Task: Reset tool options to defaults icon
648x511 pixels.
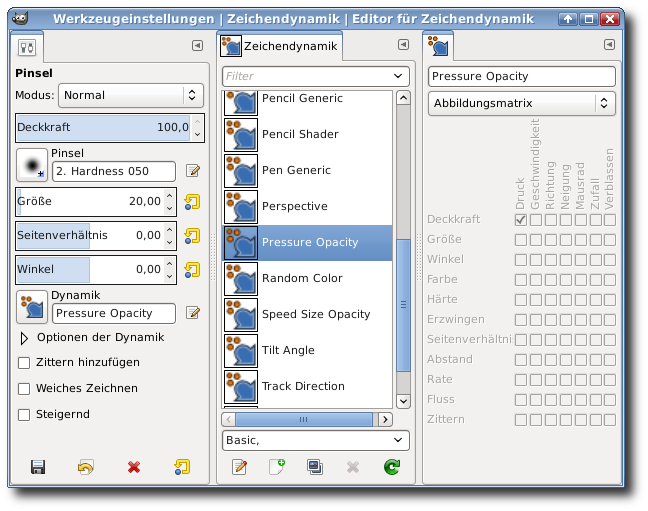Action: 182,467
